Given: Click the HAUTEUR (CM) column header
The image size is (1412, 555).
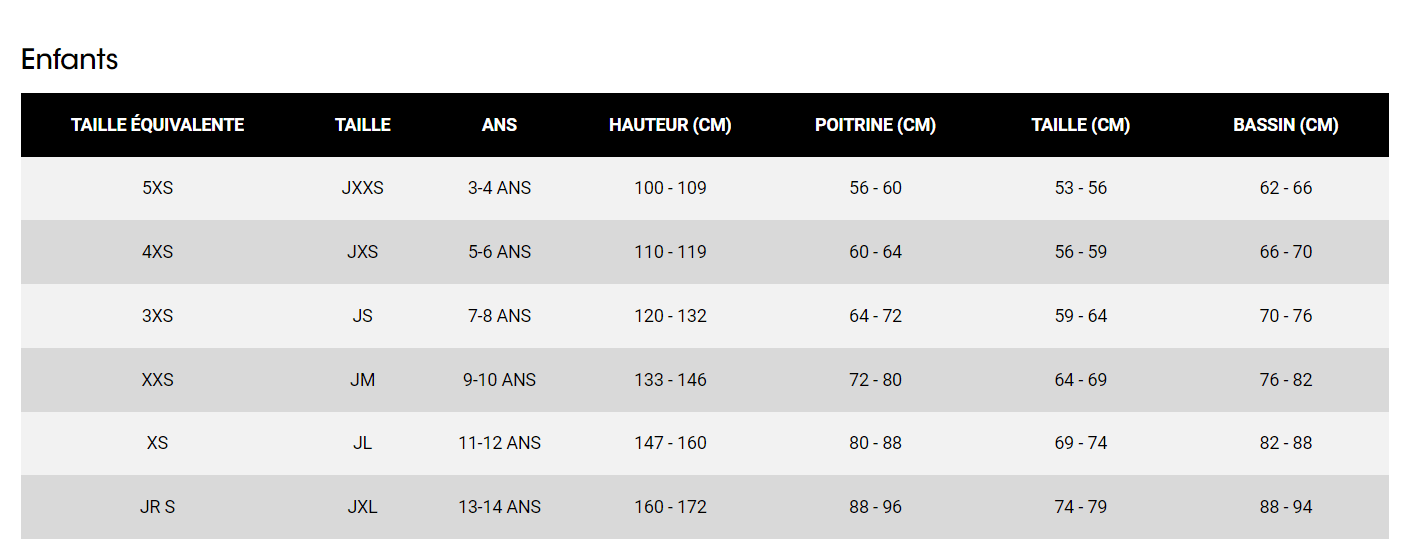Looking at the screenshot, I should pyautogui.click(x=670, y=125).
